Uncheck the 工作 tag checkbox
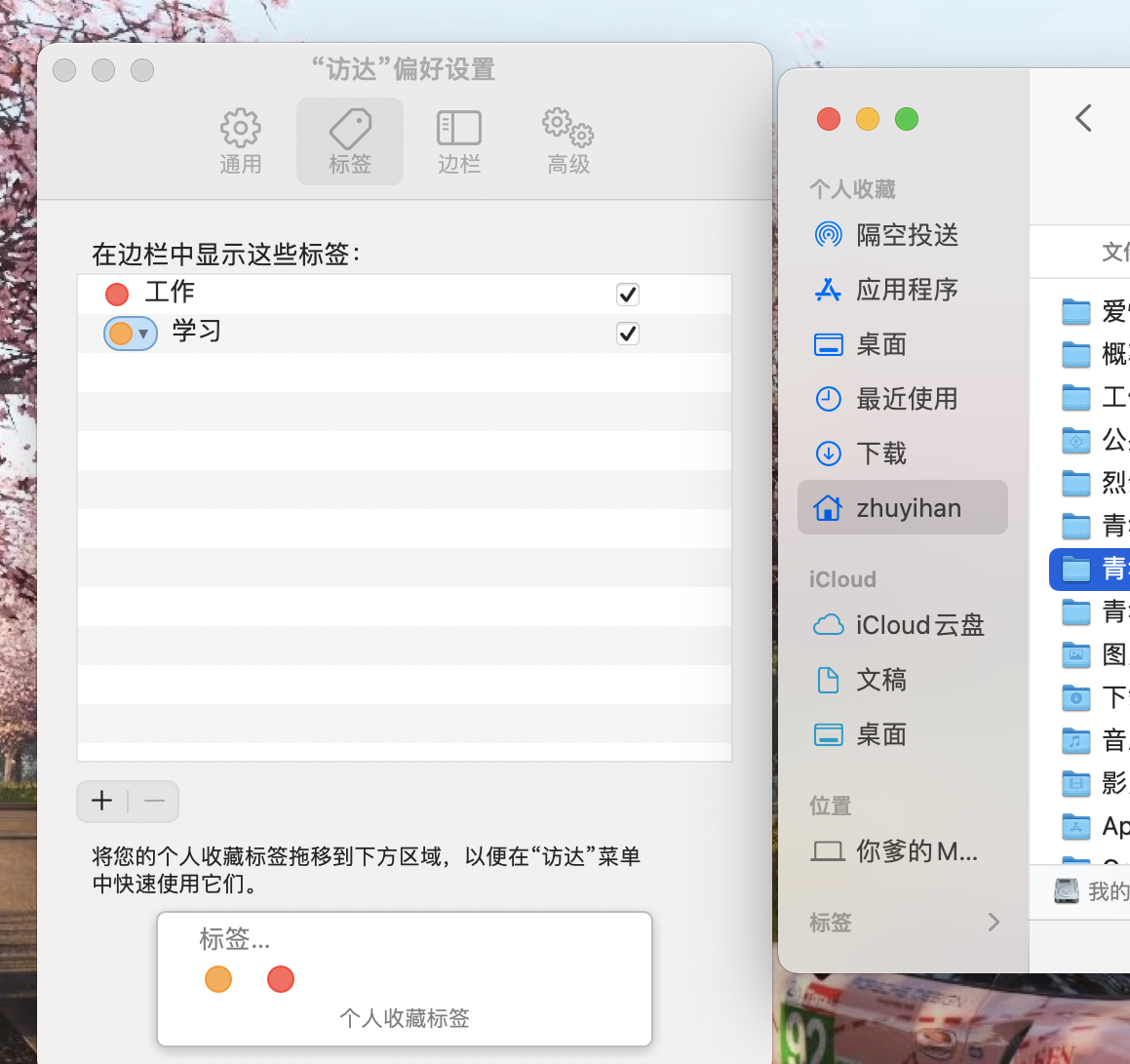The width and height of the screenshot is (1130, 1064). 628,294
